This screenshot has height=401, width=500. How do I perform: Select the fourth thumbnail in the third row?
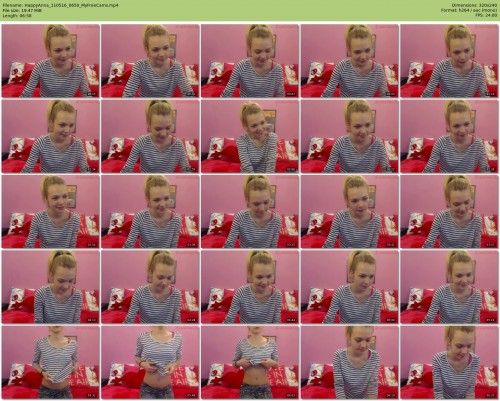(349, 211)
